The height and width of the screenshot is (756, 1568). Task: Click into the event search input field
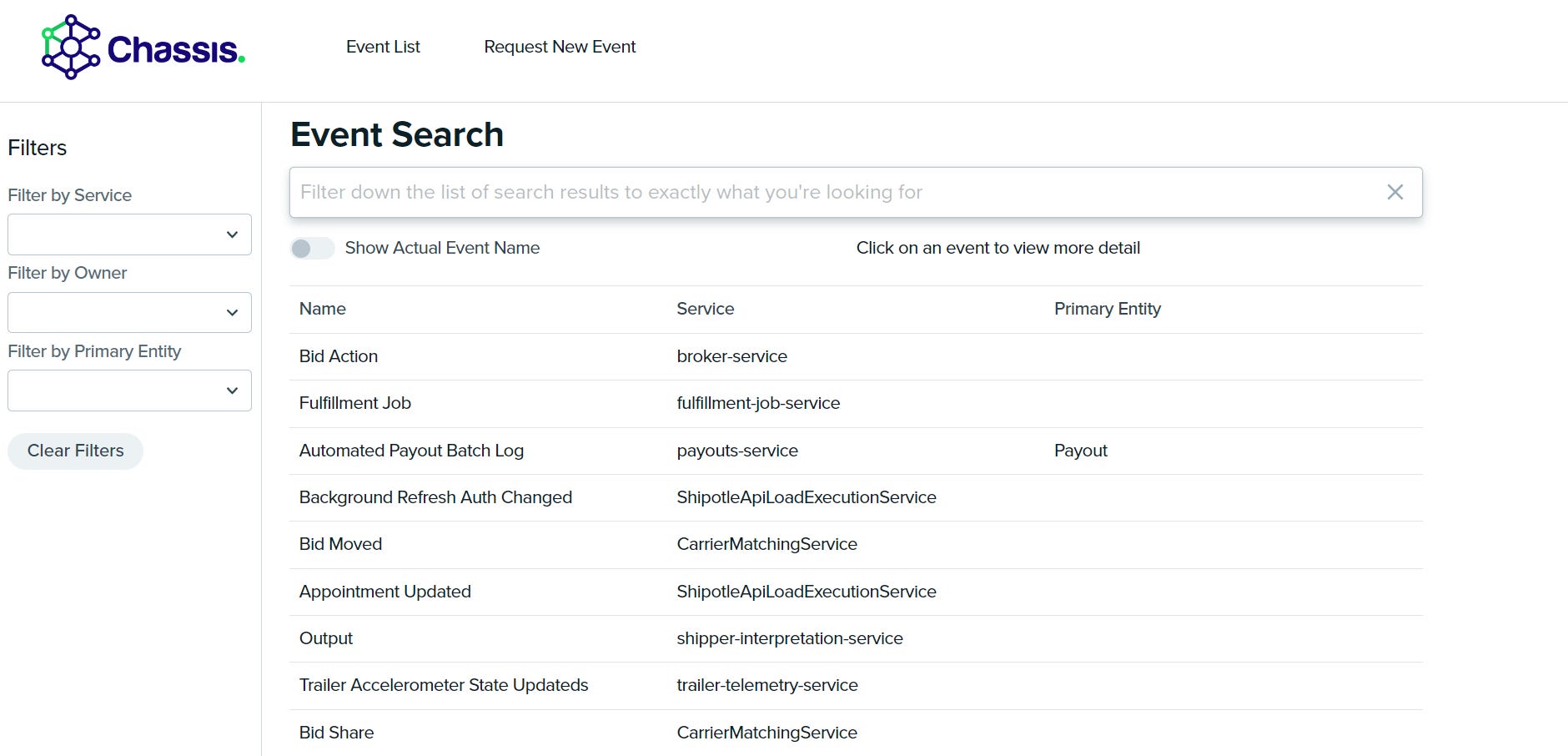[751, 192]
